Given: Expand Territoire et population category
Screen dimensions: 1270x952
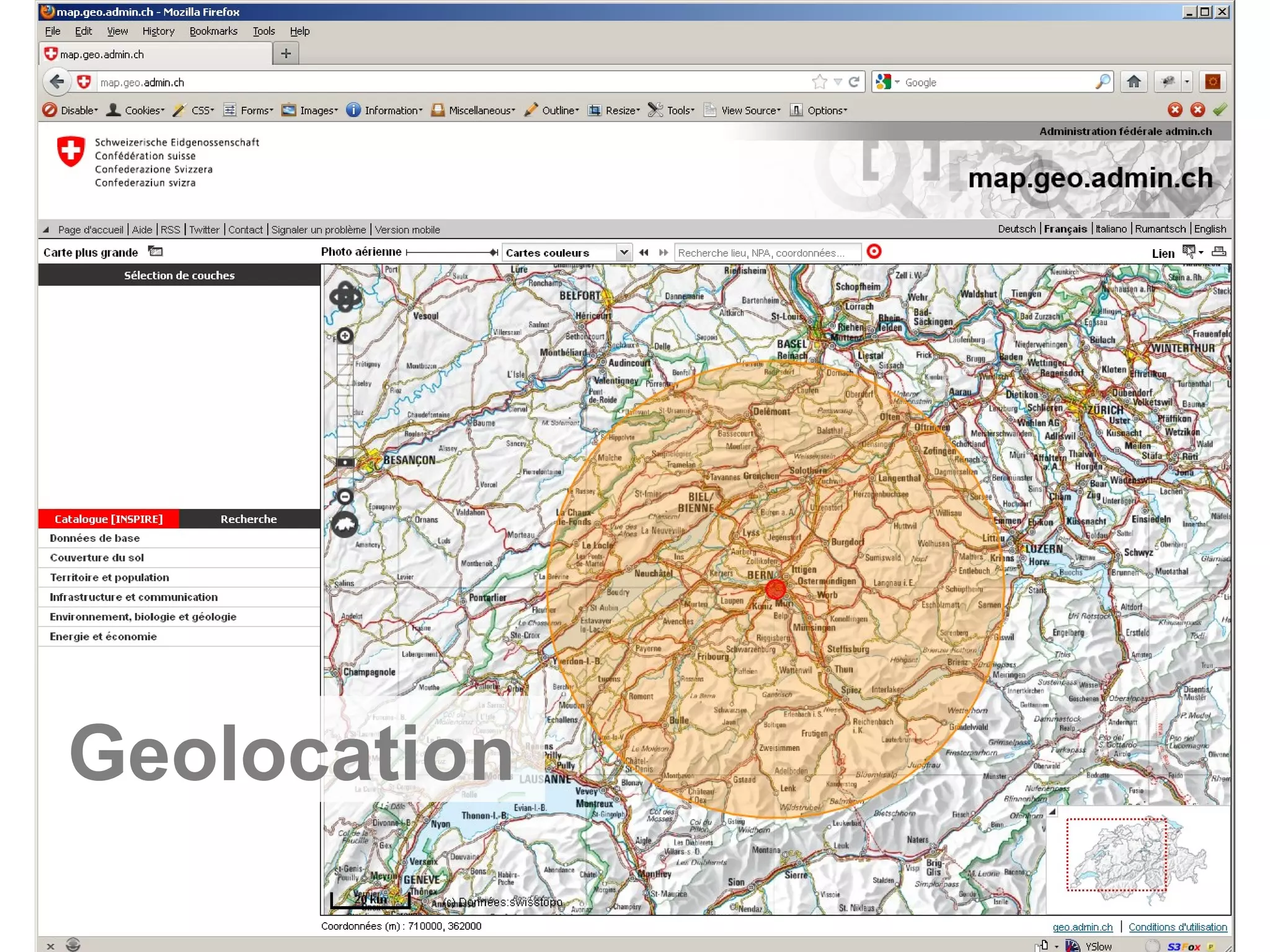Looking at the screenshot, I should [x=179, y=578].
